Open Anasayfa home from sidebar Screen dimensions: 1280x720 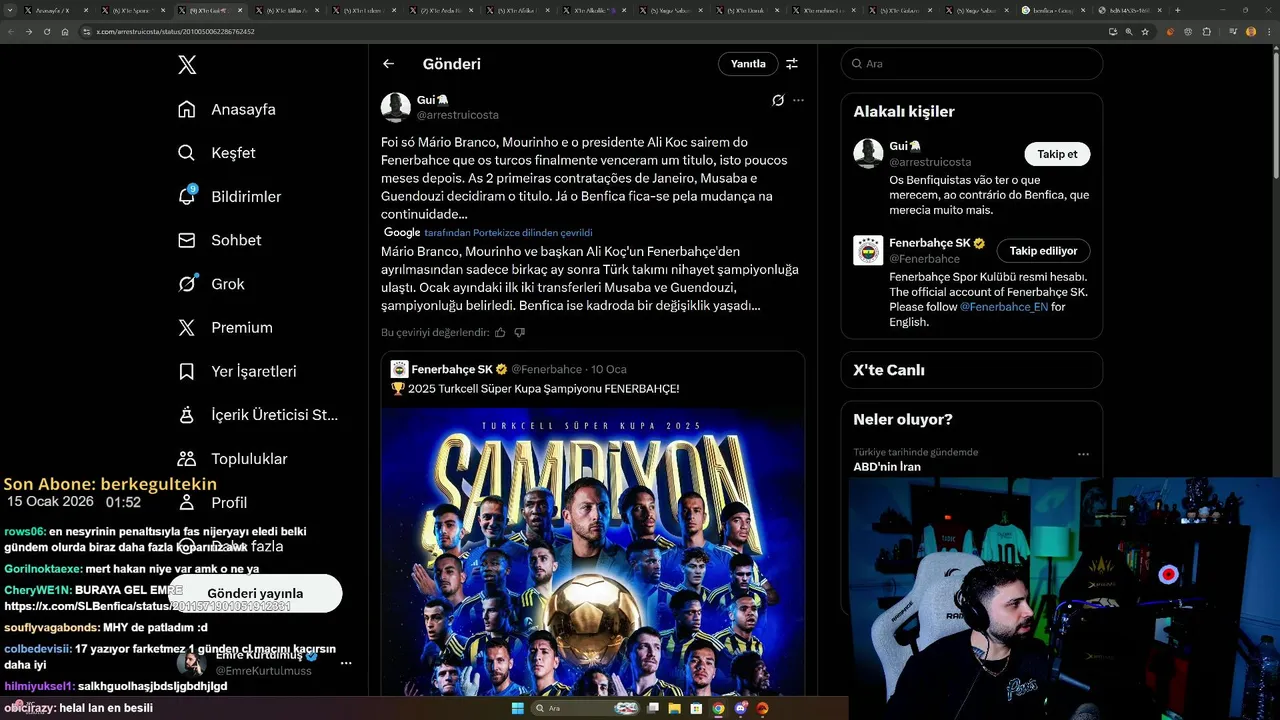coord(227,109)
